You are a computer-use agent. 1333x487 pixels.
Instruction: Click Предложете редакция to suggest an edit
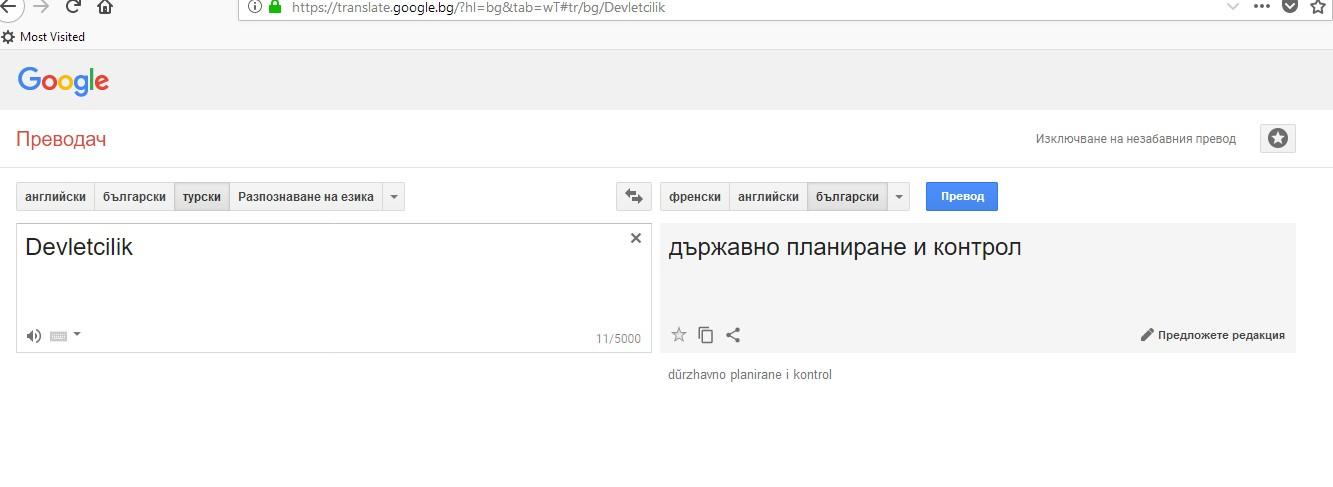[x=1212, y=335]
